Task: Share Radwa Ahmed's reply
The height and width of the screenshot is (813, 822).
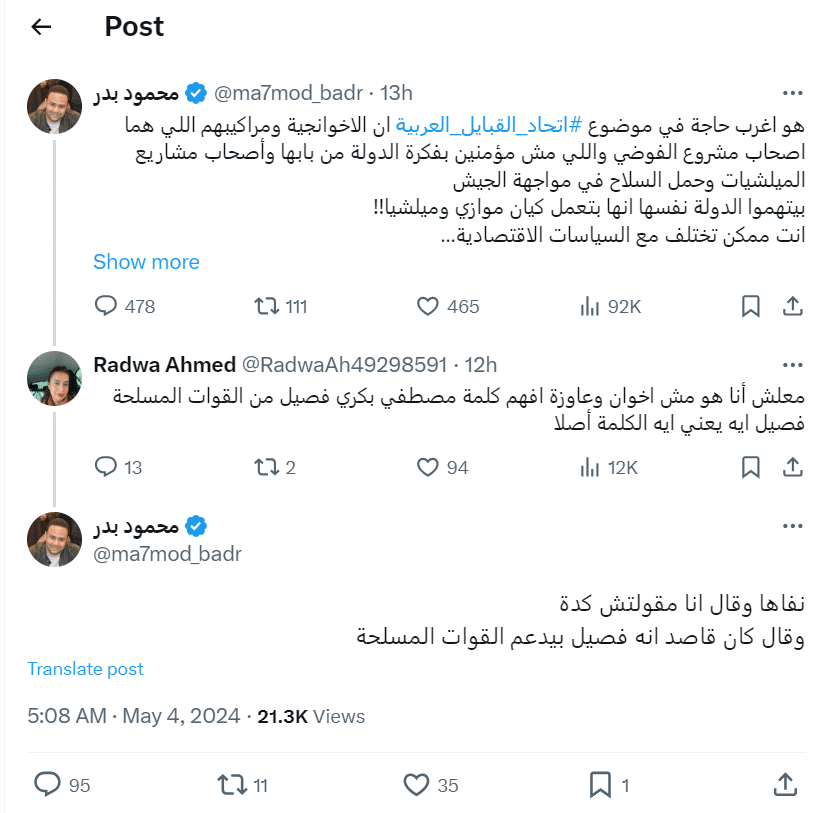Action: 791,466
